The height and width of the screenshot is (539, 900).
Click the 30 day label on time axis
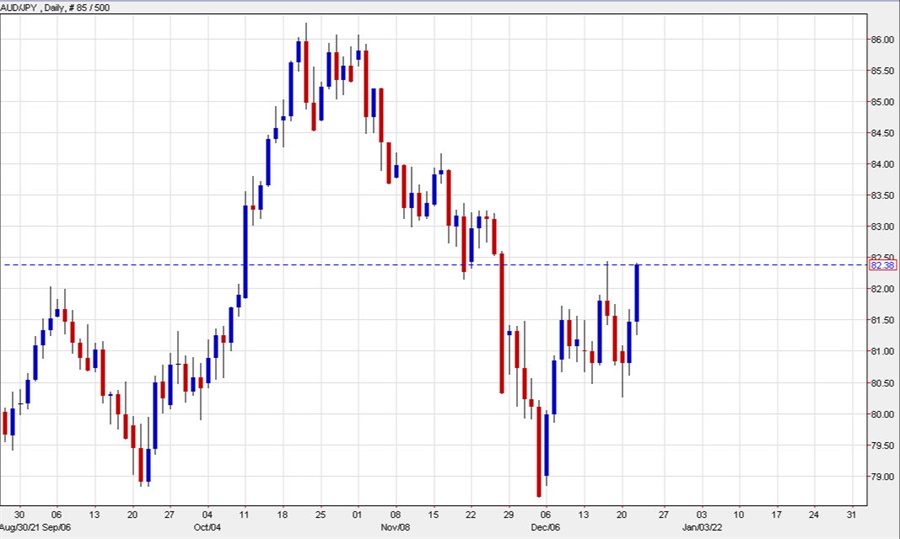coord(19,515)
